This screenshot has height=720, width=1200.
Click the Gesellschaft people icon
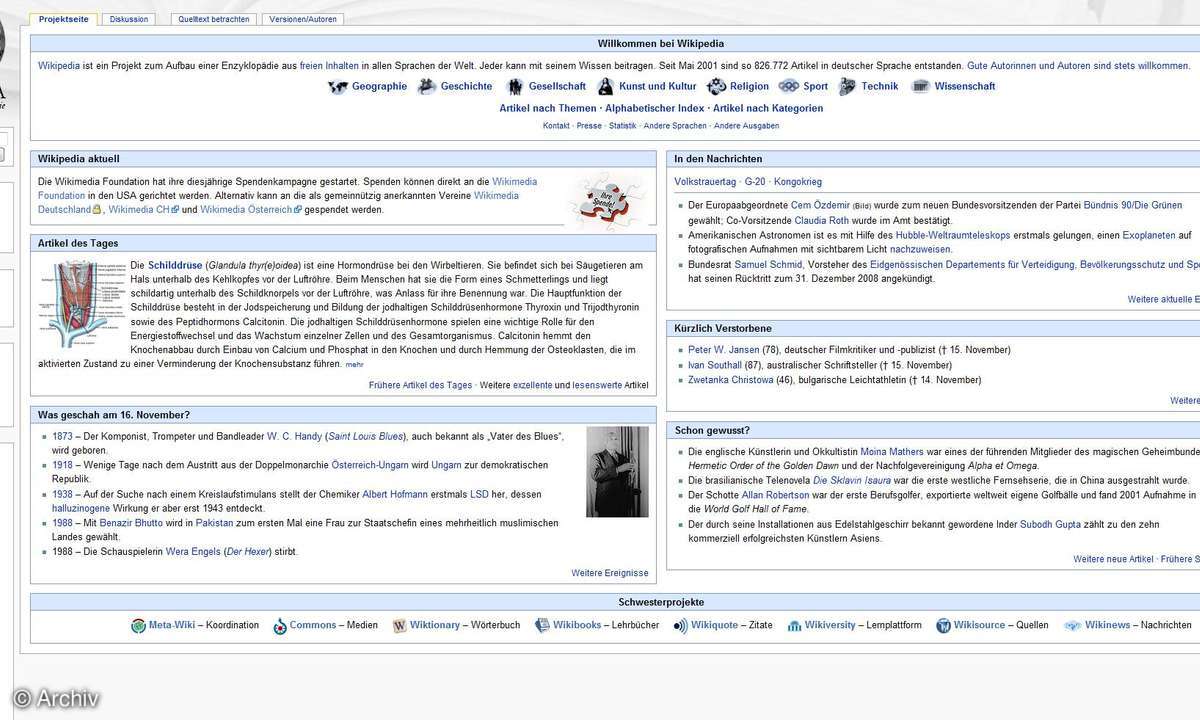point(514,86)
